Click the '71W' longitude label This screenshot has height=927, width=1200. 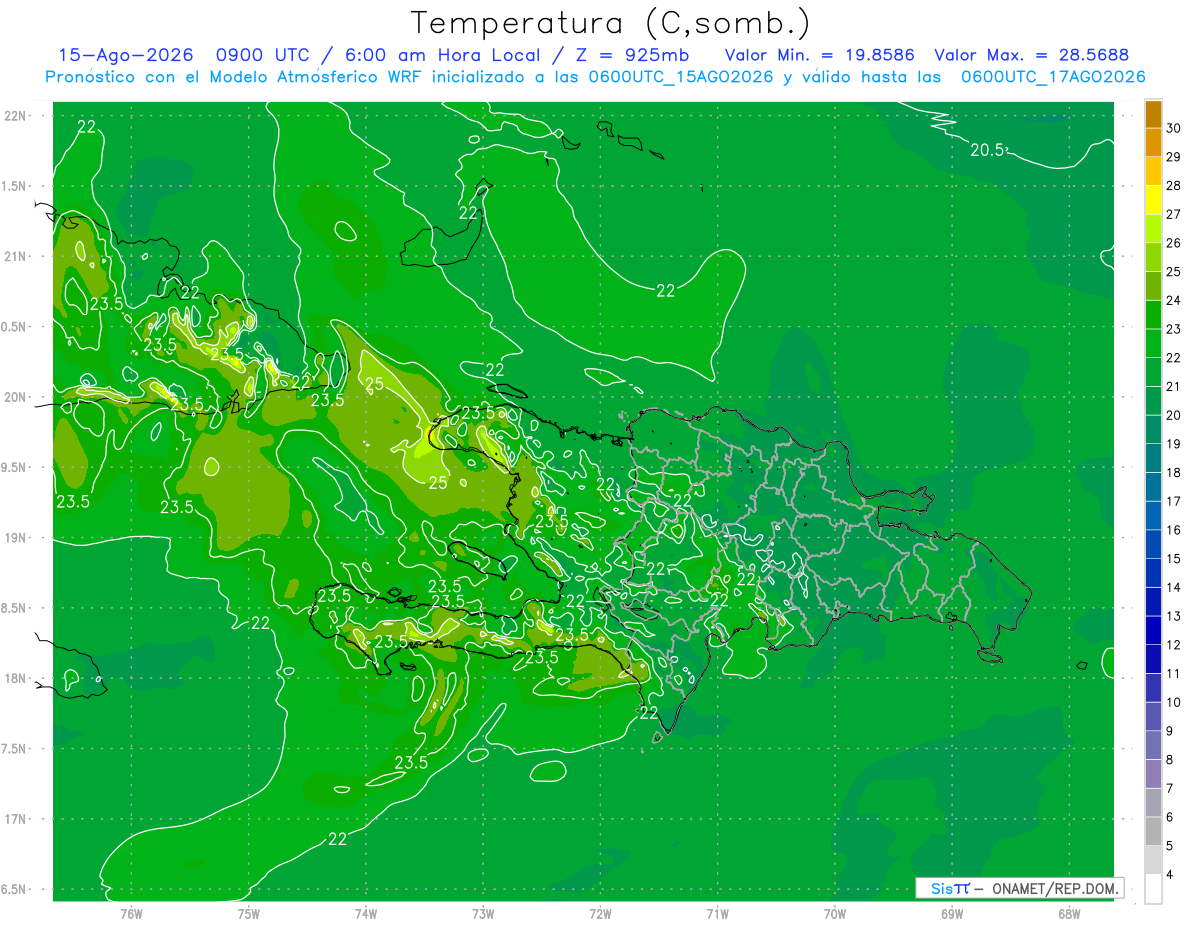[x=717, y=913]
